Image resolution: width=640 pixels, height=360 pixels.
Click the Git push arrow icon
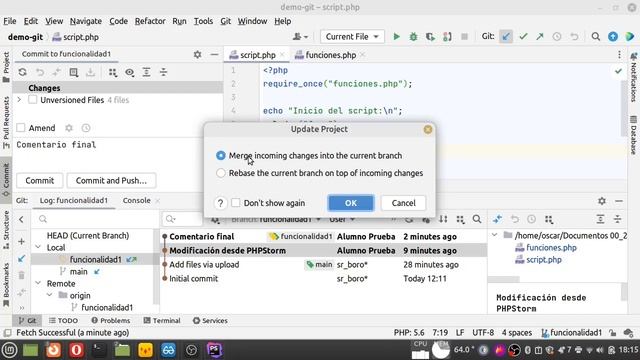click(x=540, y=37)
